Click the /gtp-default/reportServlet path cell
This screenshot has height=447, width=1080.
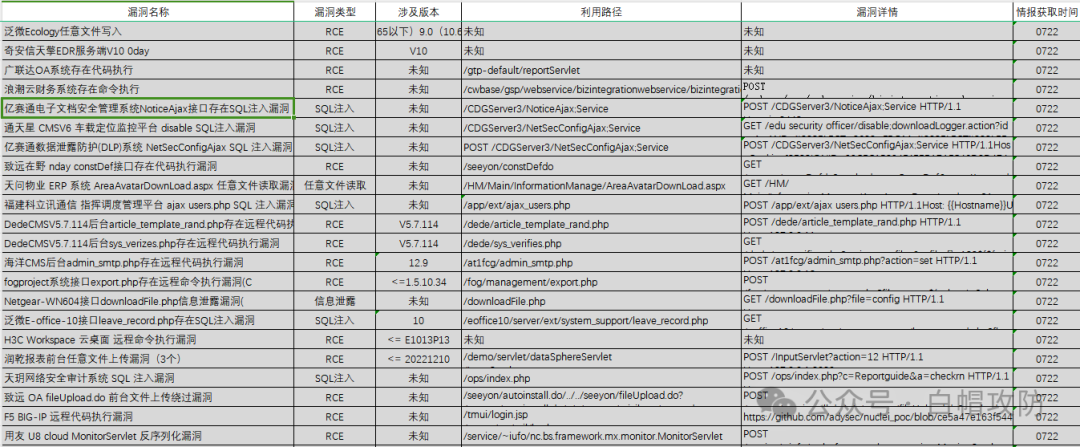(x=601, y=70)
